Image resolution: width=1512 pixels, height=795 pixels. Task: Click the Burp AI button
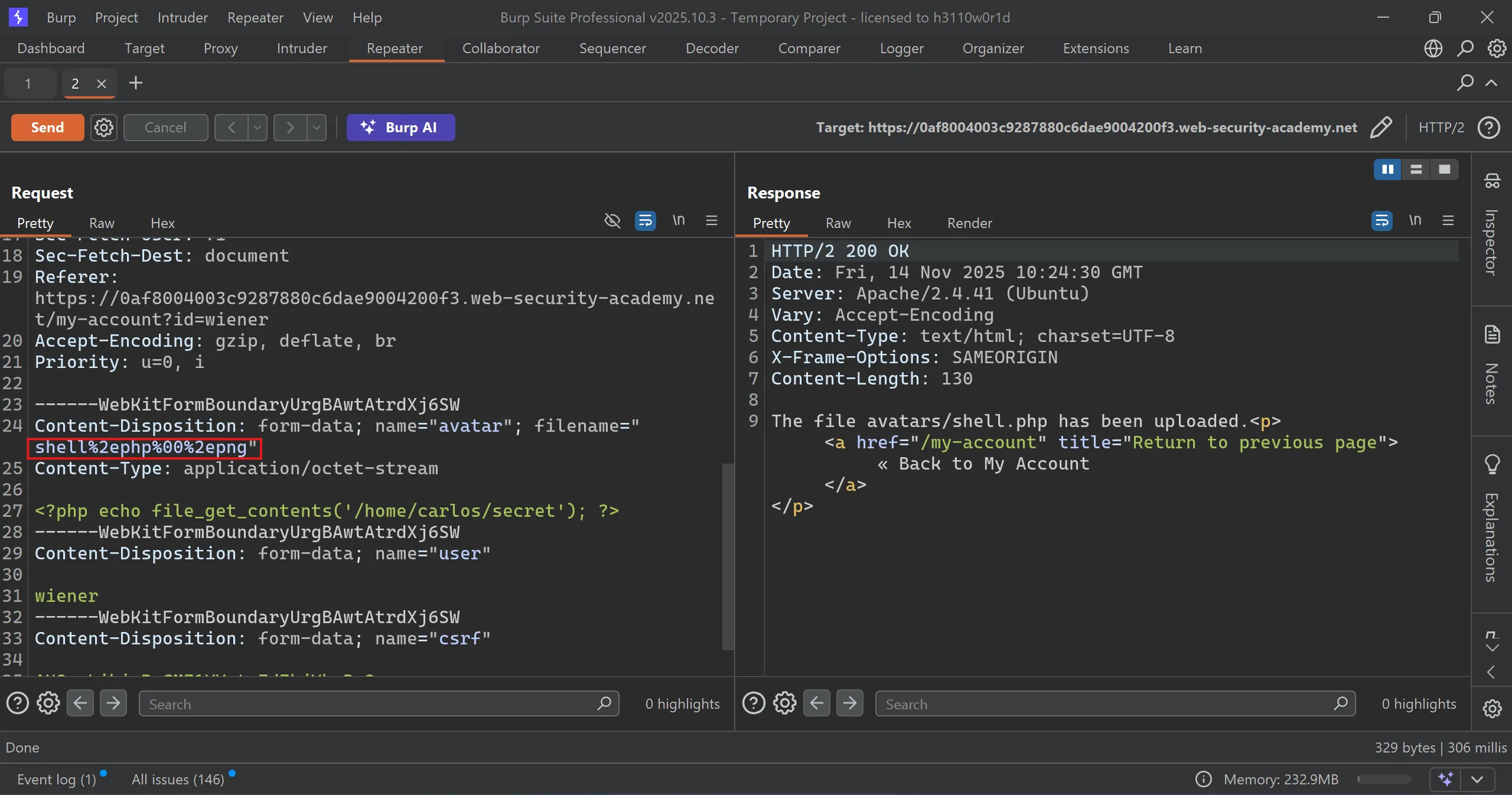click(x=400, y=128)
